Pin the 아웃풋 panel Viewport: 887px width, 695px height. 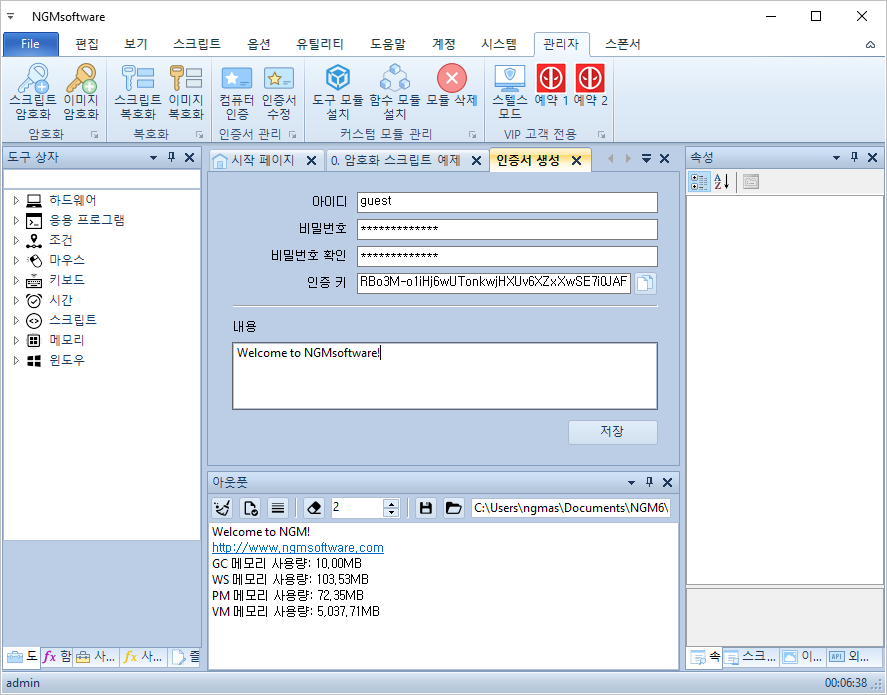click(x=649, y=482)
